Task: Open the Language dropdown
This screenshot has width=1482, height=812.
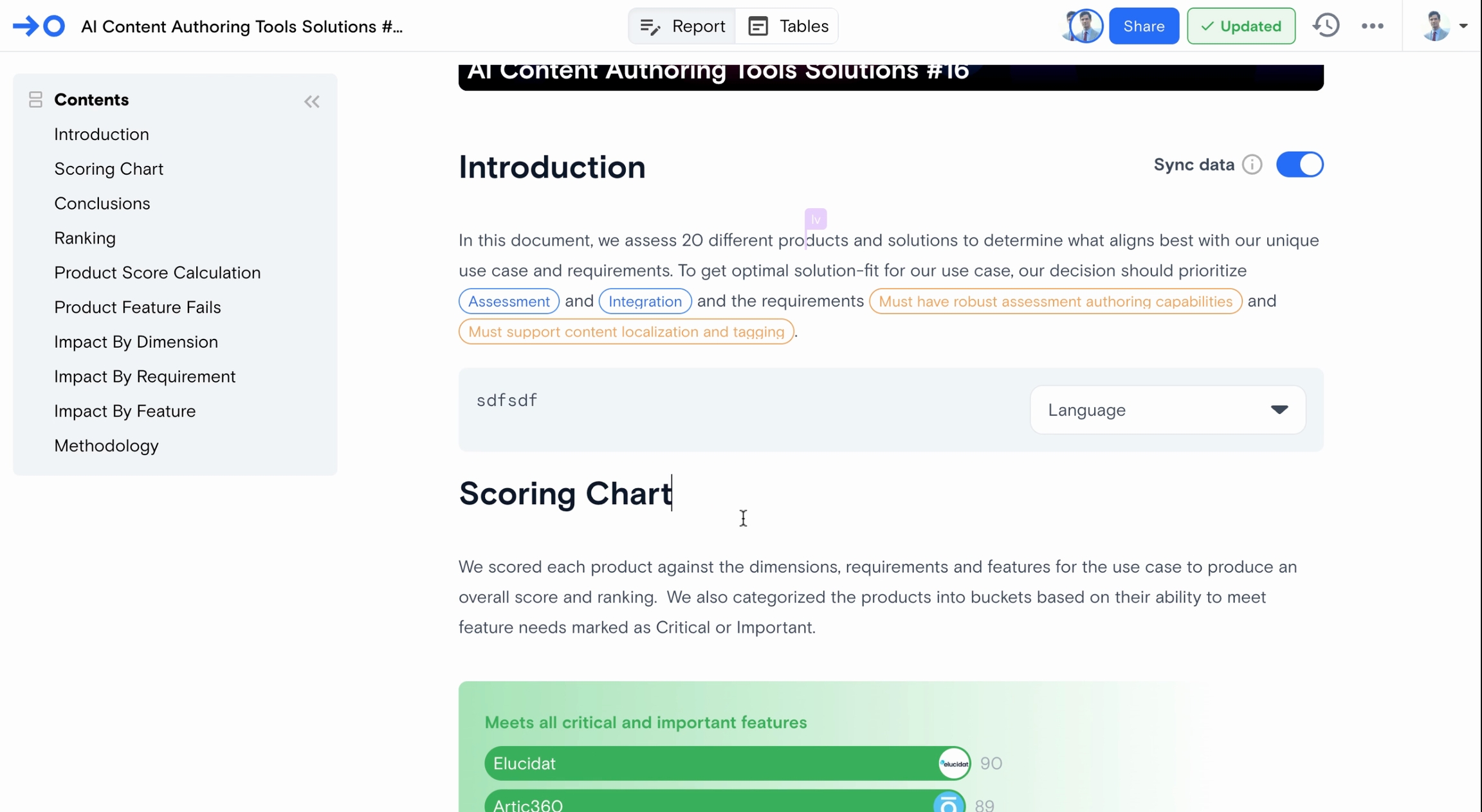Action: tap(1167, 410)
